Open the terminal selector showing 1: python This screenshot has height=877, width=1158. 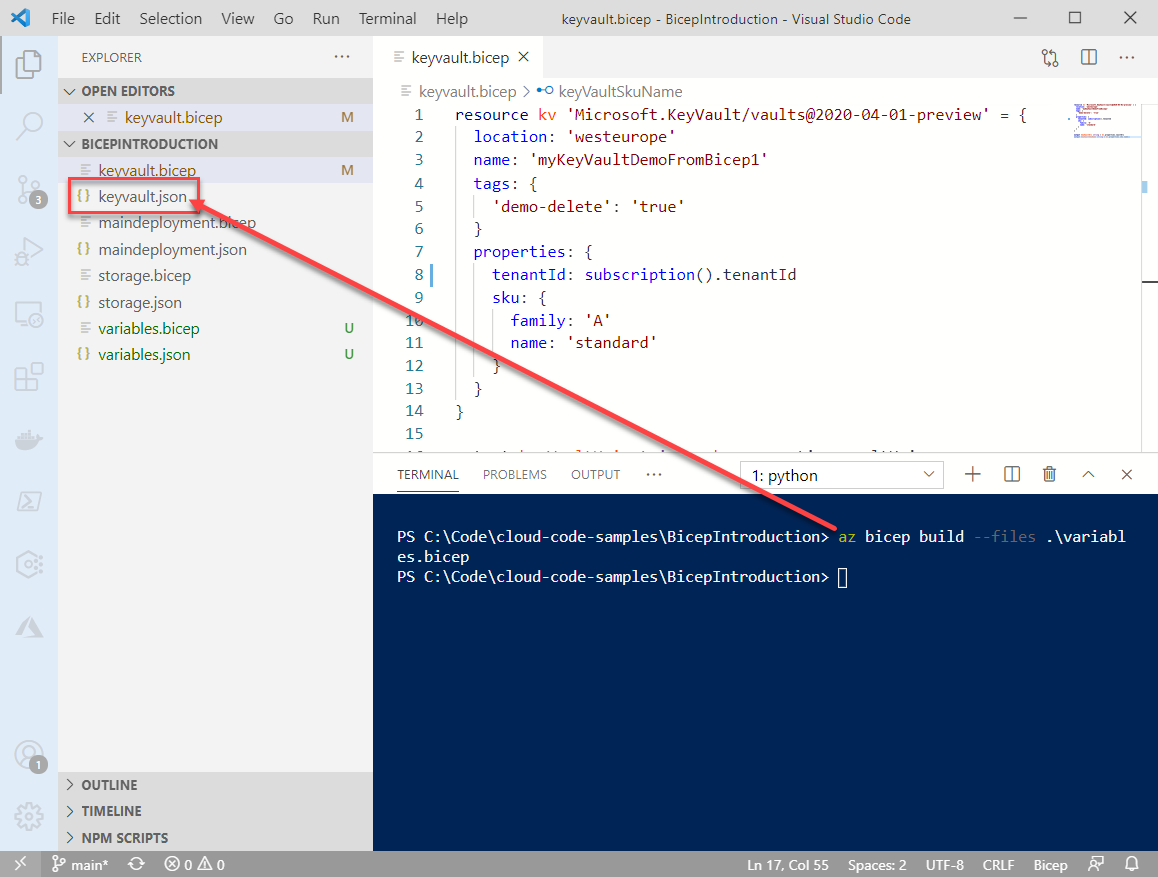841,474
